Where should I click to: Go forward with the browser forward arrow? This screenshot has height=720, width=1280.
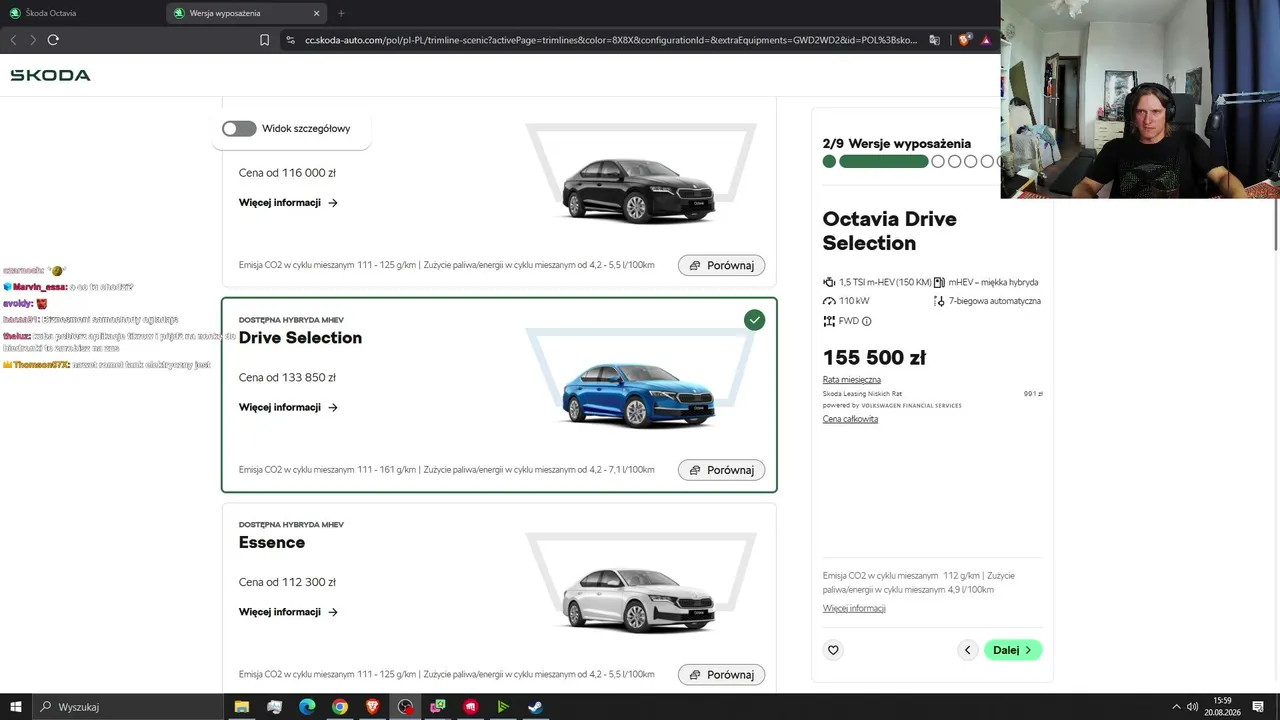(33, 40)
